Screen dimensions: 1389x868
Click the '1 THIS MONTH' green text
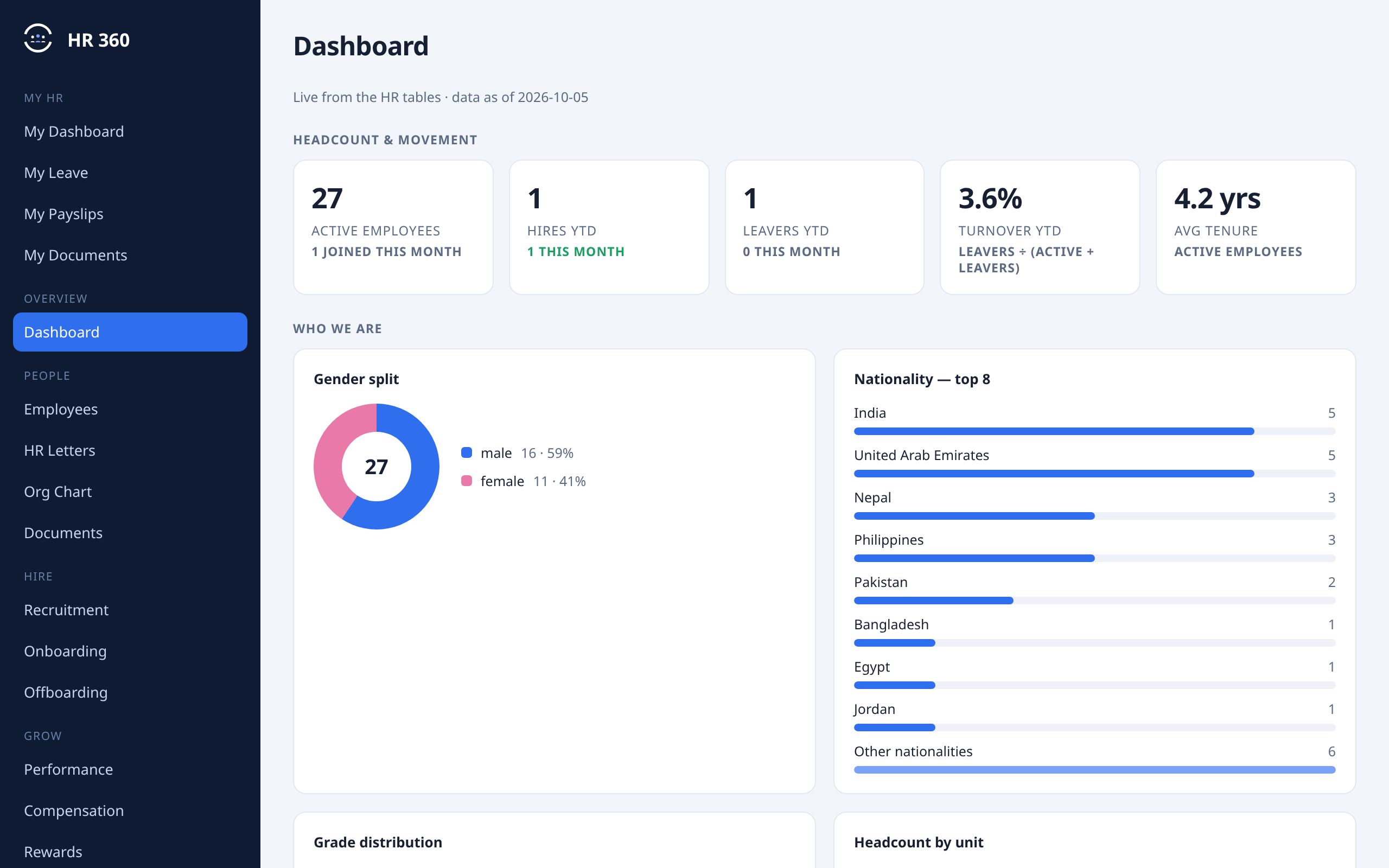pyautogui.click(x=576, y=251)
